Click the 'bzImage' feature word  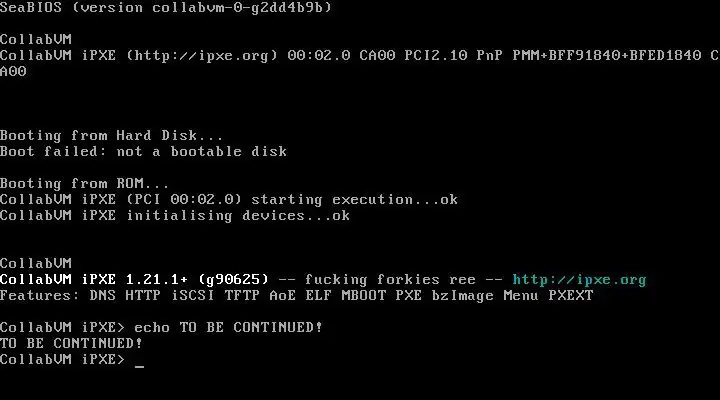[462, 296]
